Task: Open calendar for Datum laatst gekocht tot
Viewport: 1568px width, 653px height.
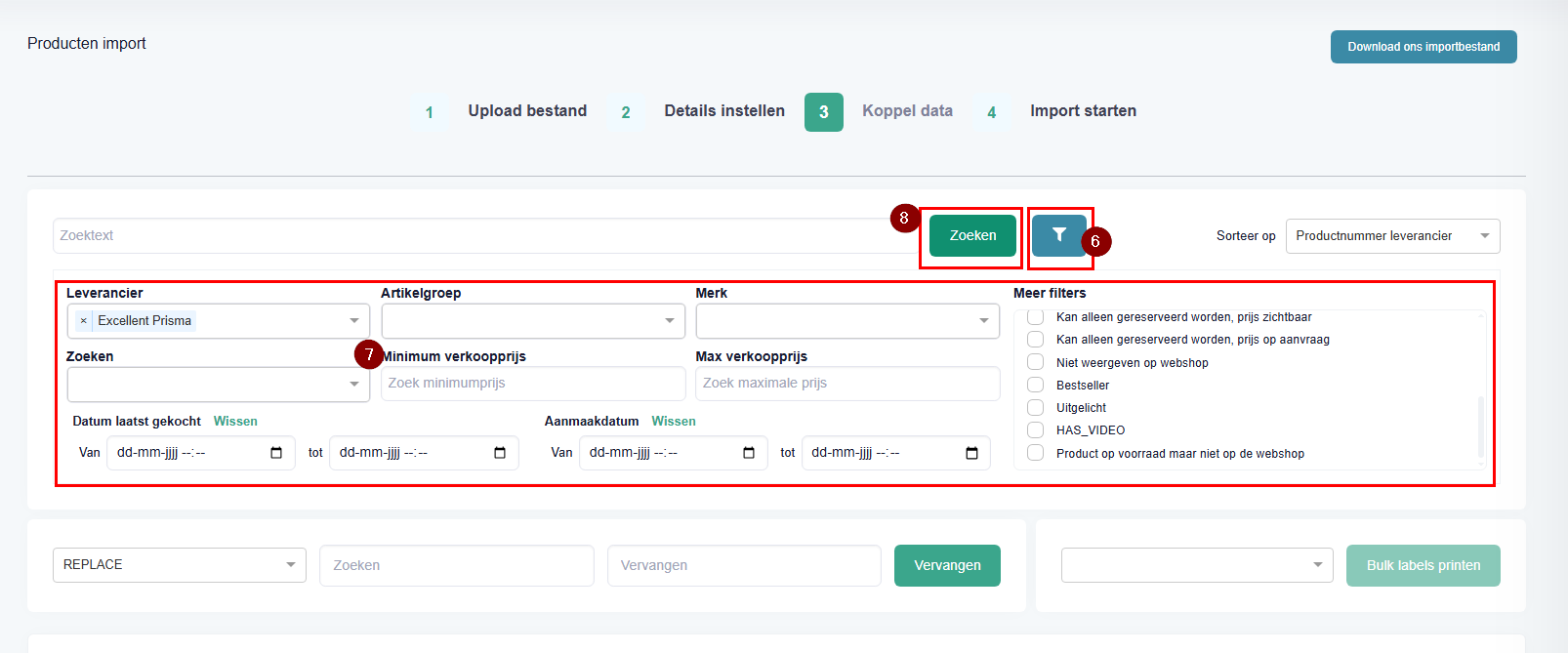Action: pyautogui.click(x=500, y=453)
